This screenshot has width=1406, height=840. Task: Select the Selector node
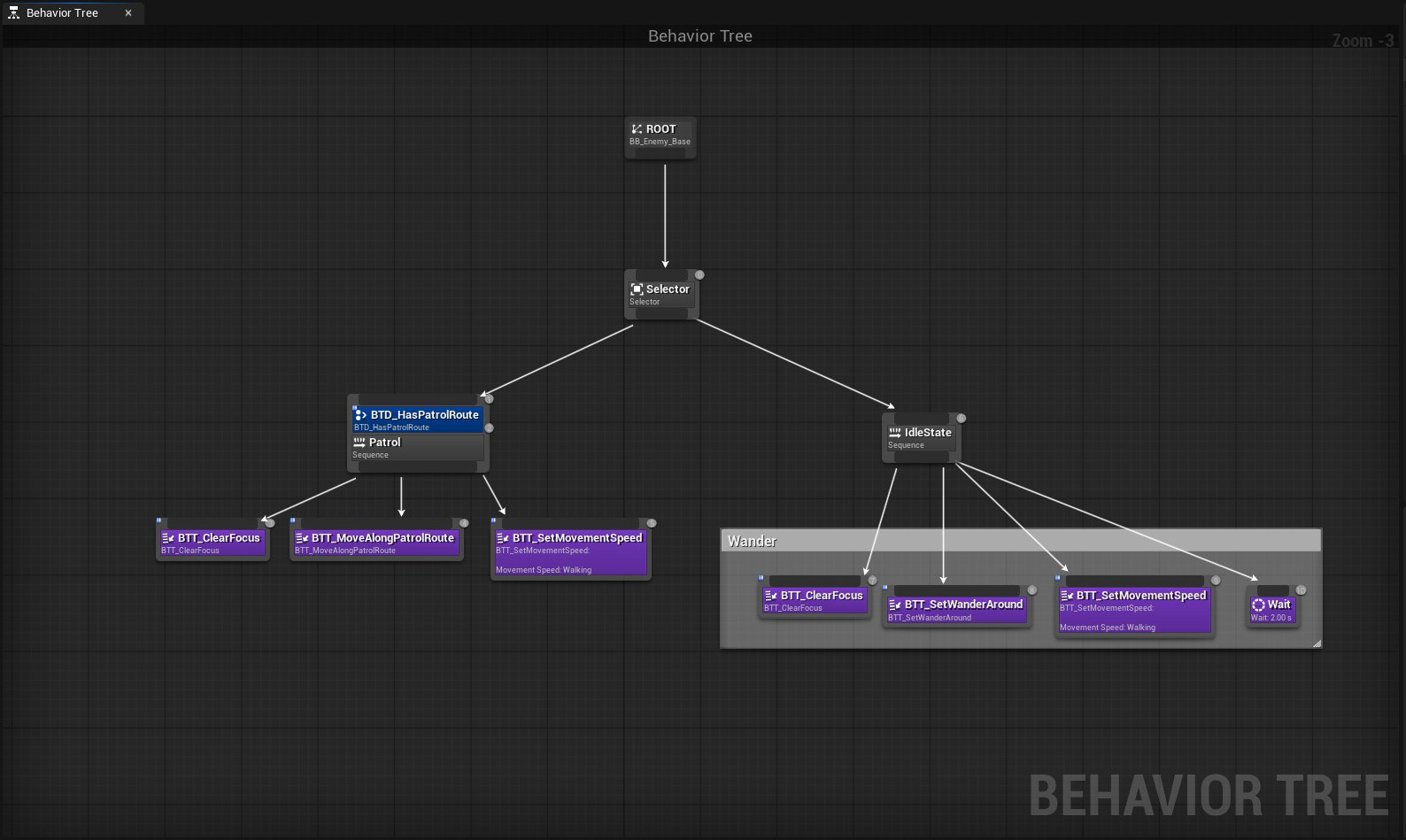click(668, 289)
